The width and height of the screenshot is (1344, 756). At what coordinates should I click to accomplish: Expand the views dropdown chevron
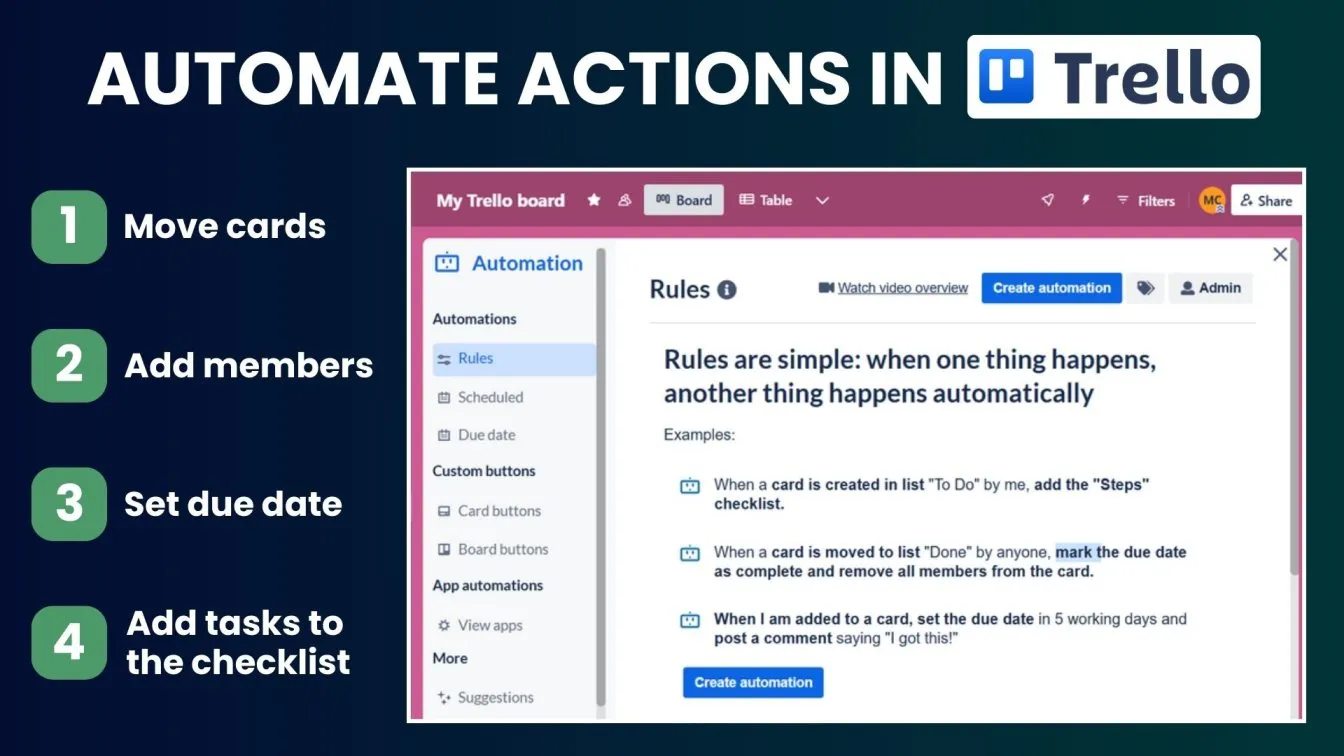[x=822, y=200]
